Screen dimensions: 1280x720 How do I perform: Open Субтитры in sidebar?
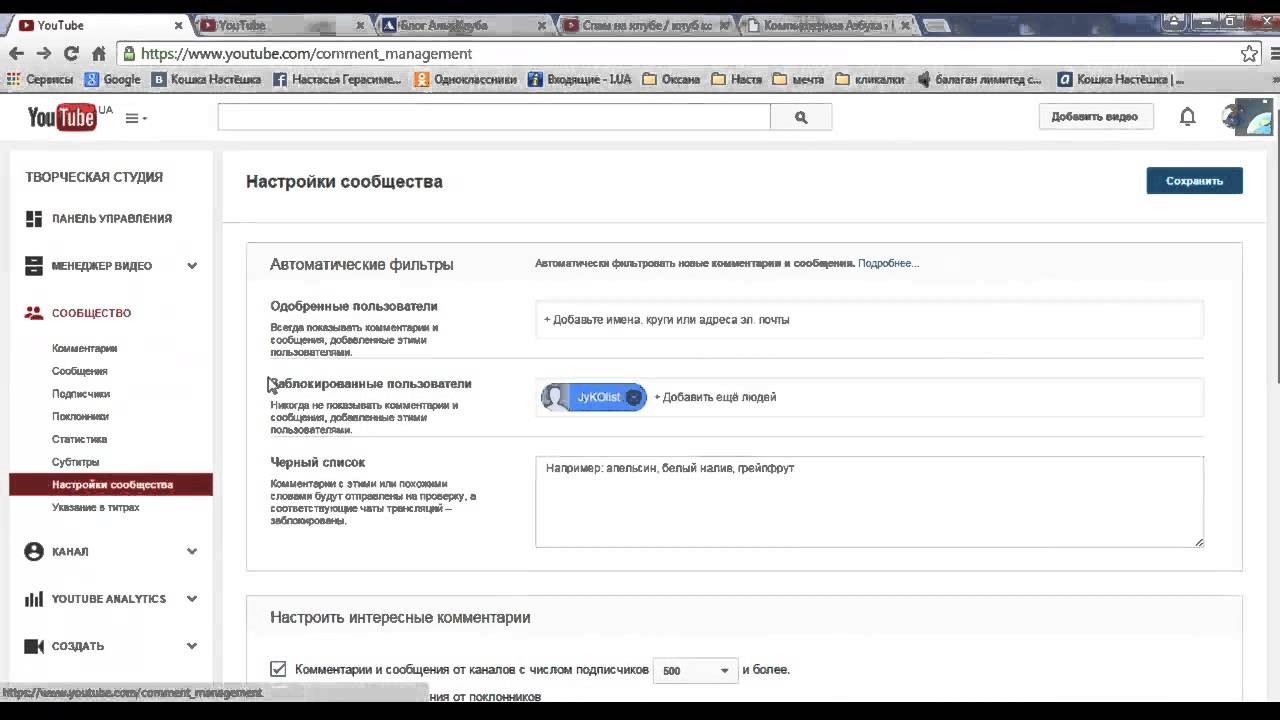[76, 462]
